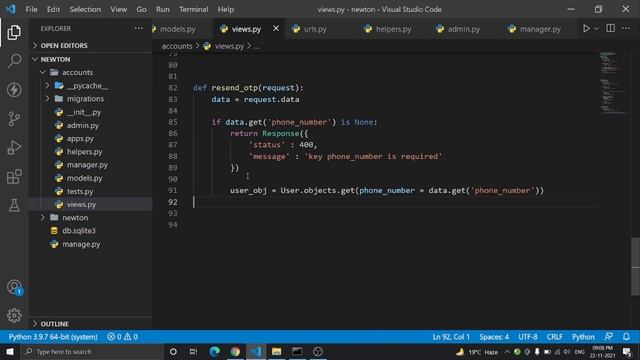Open the Extensions view
The width and height of the screenshot is (640, 360).
click(x=14, y=177)
